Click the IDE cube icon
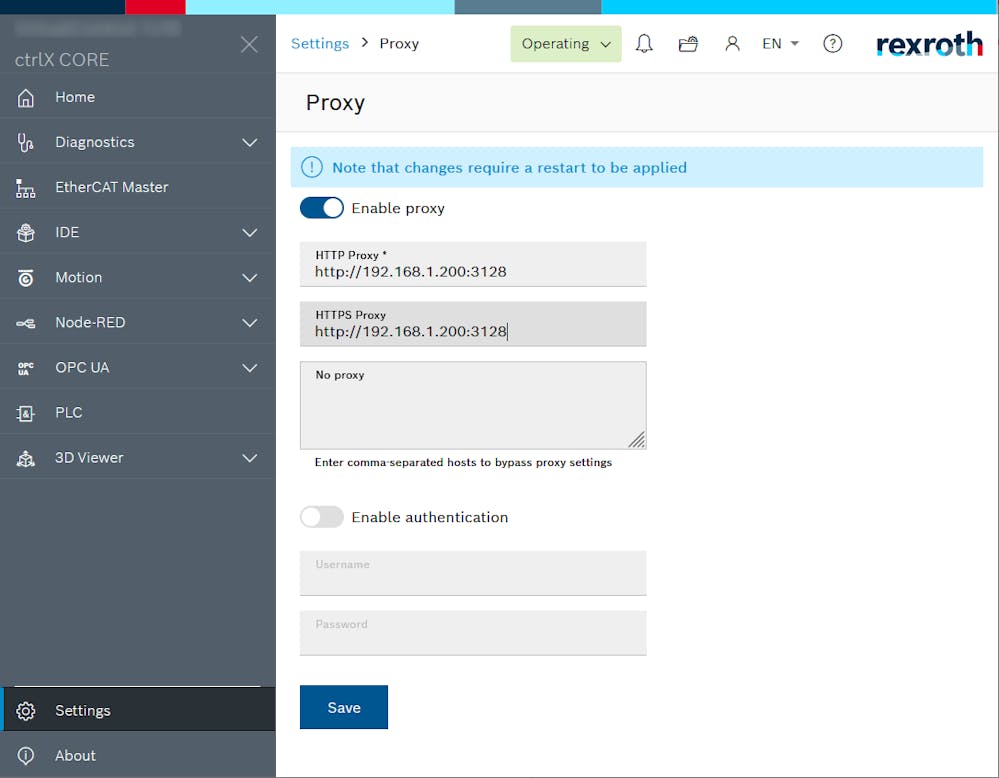The image size is (999, 778). (x=25, y=233)
